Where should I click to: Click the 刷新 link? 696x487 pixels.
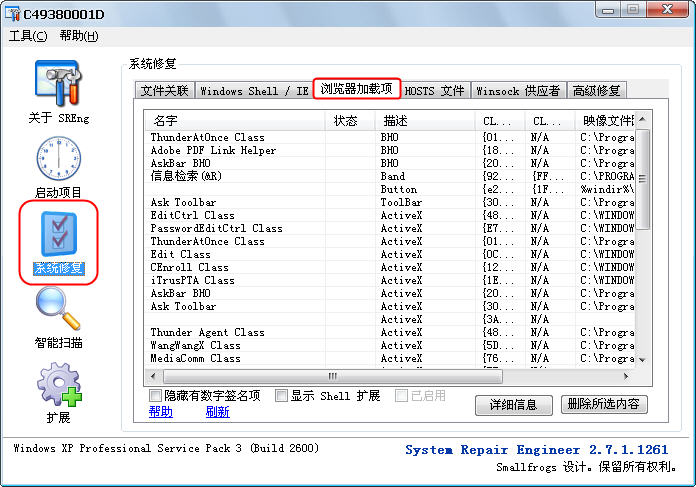pyautogui.click(x=218, y=412)
